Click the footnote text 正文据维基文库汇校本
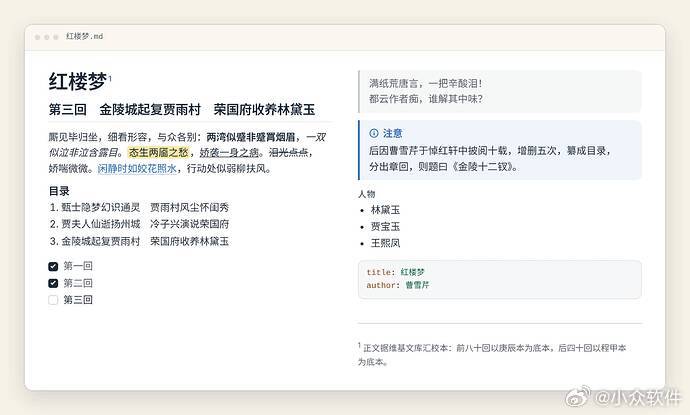This screenshot has height=415, width=690. [x=406, y=348]
